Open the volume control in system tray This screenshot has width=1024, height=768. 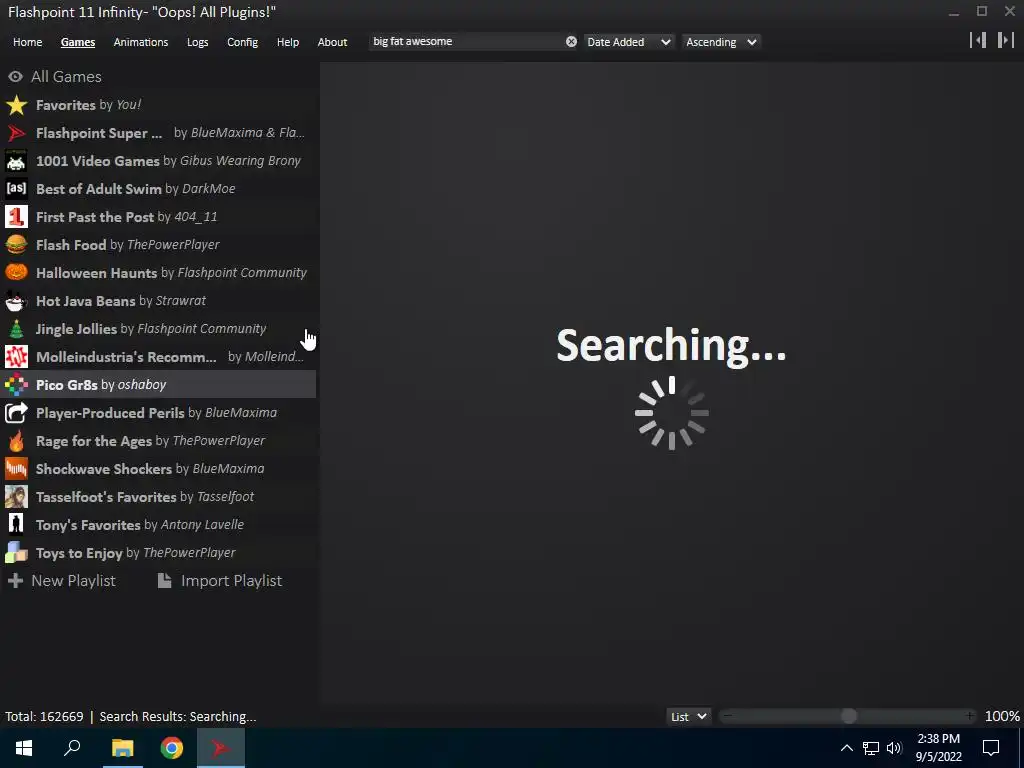(x=894, y=748)
